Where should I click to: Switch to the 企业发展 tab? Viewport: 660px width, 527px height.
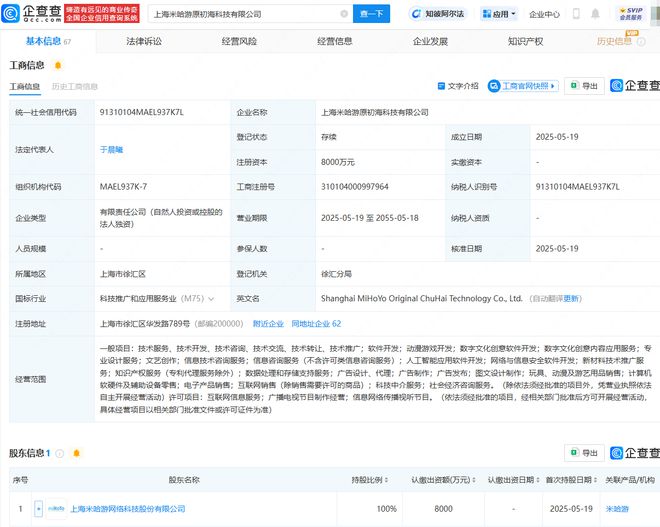tap(430, 41)
